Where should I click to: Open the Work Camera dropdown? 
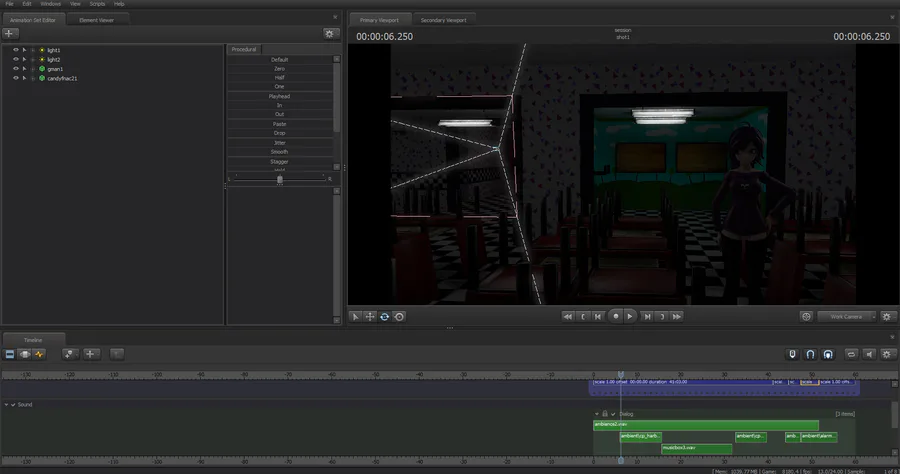click(847, 317)
